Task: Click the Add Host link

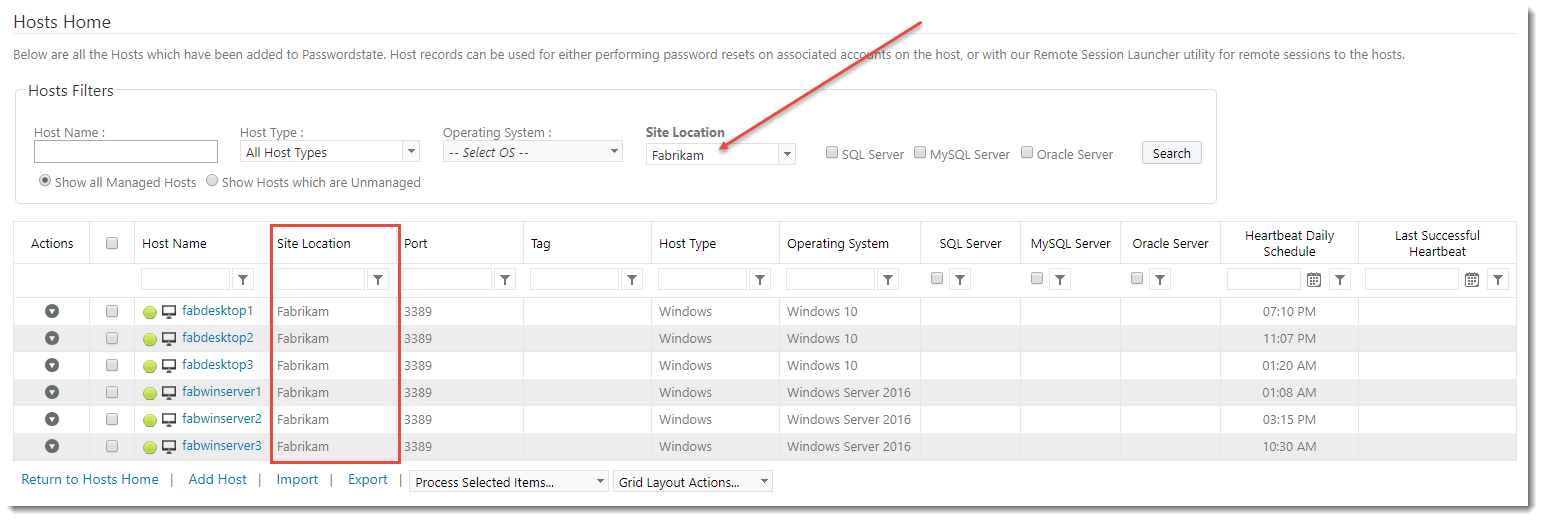Action: click(217, 479)
